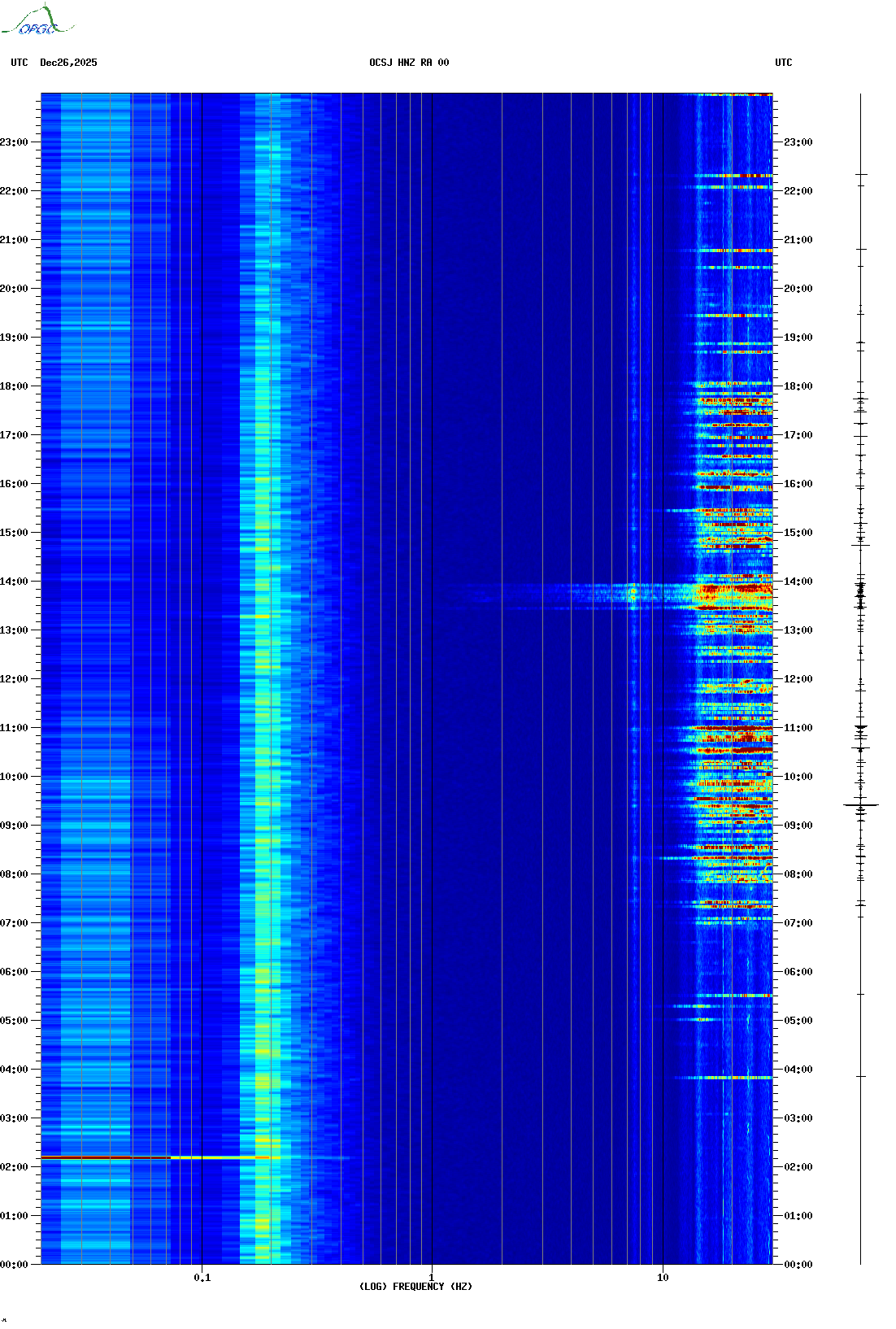Click the left-axis 20:00 time label
Image resolution: width=896 pixels, height=1329 pixels.
[14, 289]
